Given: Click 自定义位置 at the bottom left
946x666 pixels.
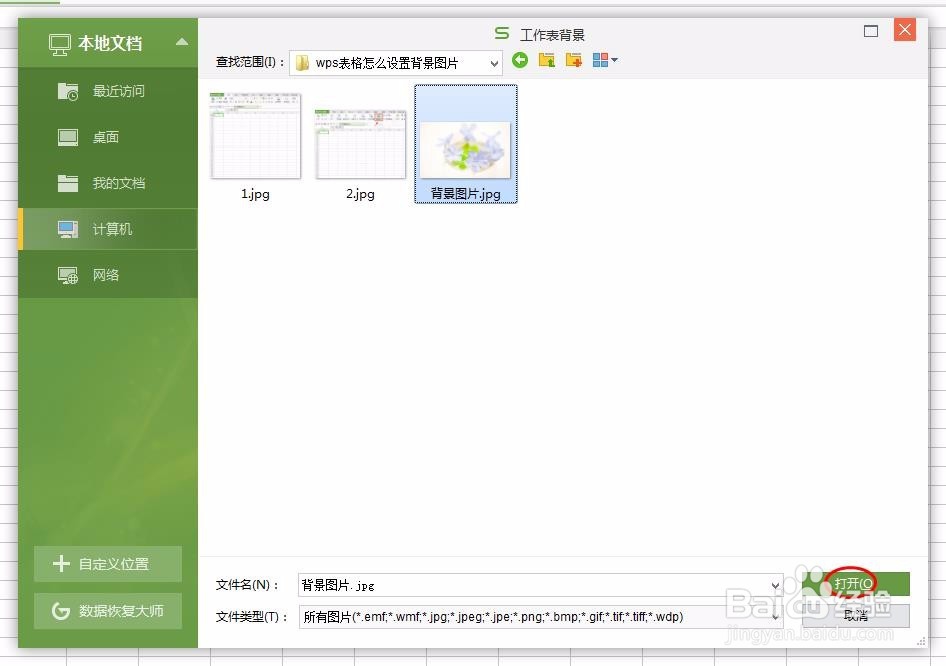Looking at the screenshot, I should (107, 564).
